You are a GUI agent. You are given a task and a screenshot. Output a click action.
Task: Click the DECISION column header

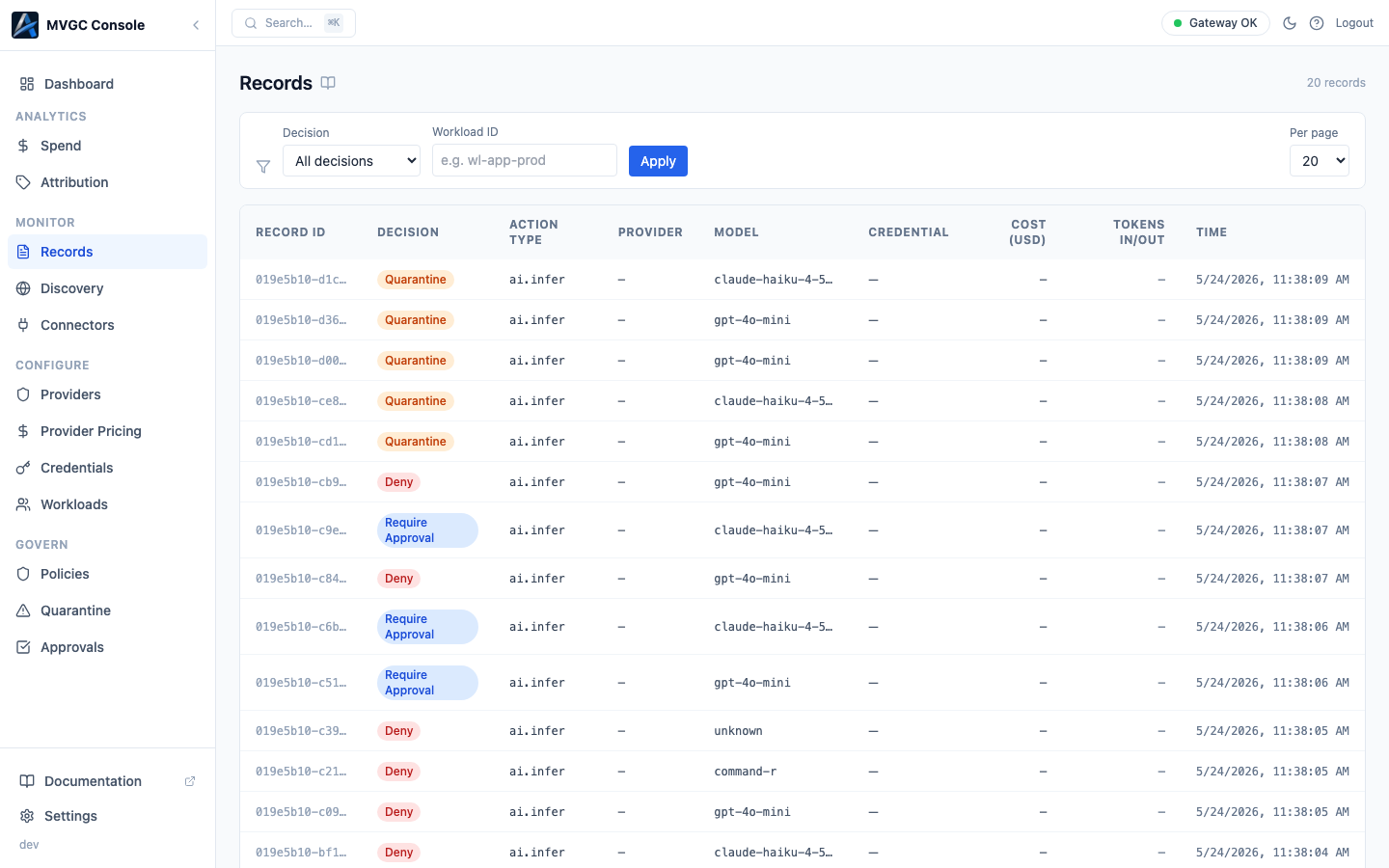coord(408,232)
